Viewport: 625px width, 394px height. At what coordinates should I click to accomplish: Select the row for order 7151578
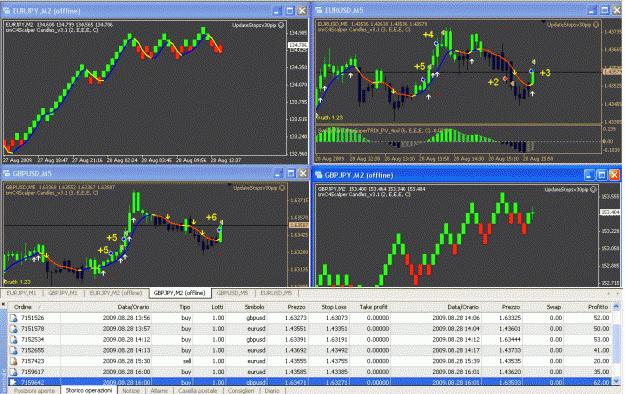coord(310,329)
